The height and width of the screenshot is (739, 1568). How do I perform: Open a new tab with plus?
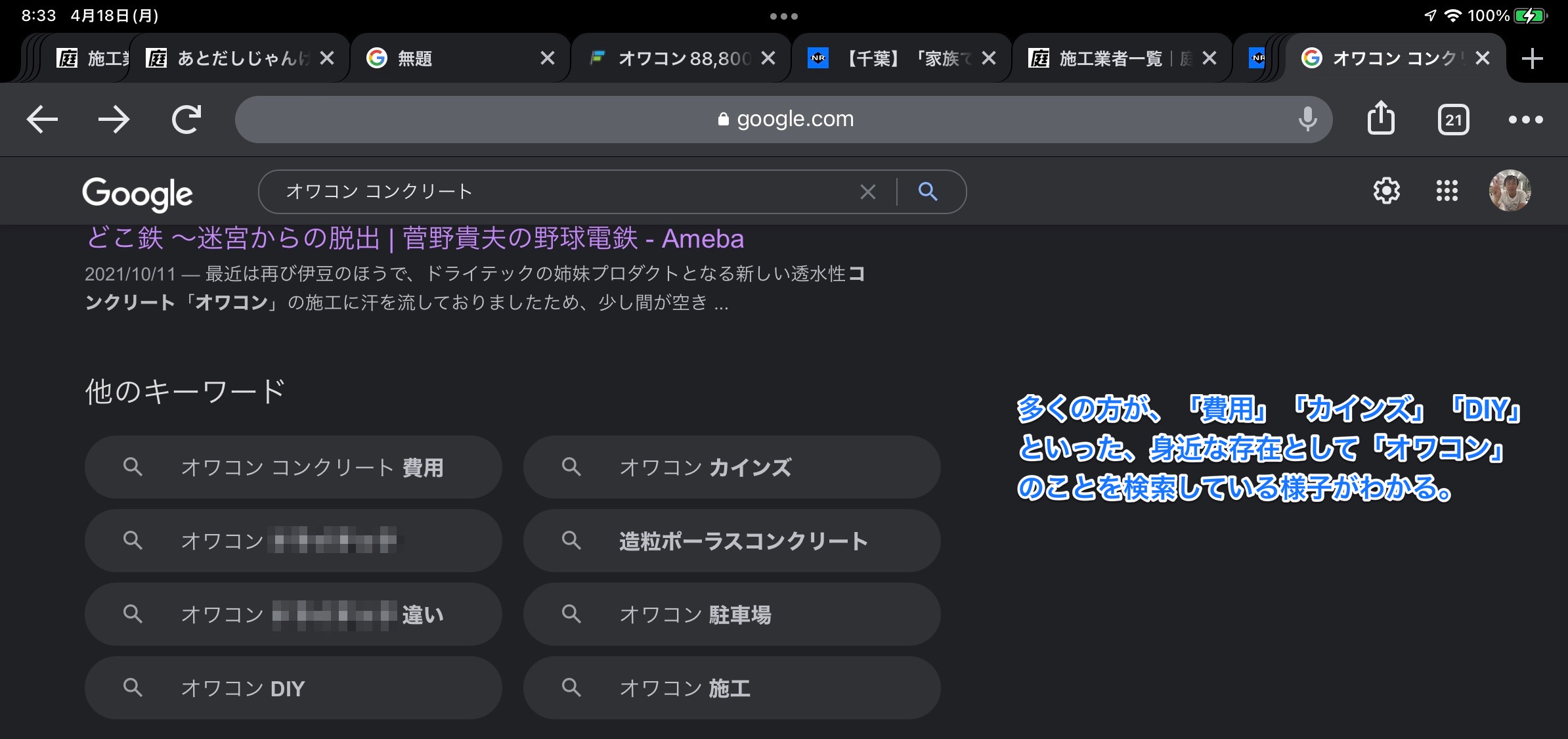pyautogui.click(x=1532, y=58)
